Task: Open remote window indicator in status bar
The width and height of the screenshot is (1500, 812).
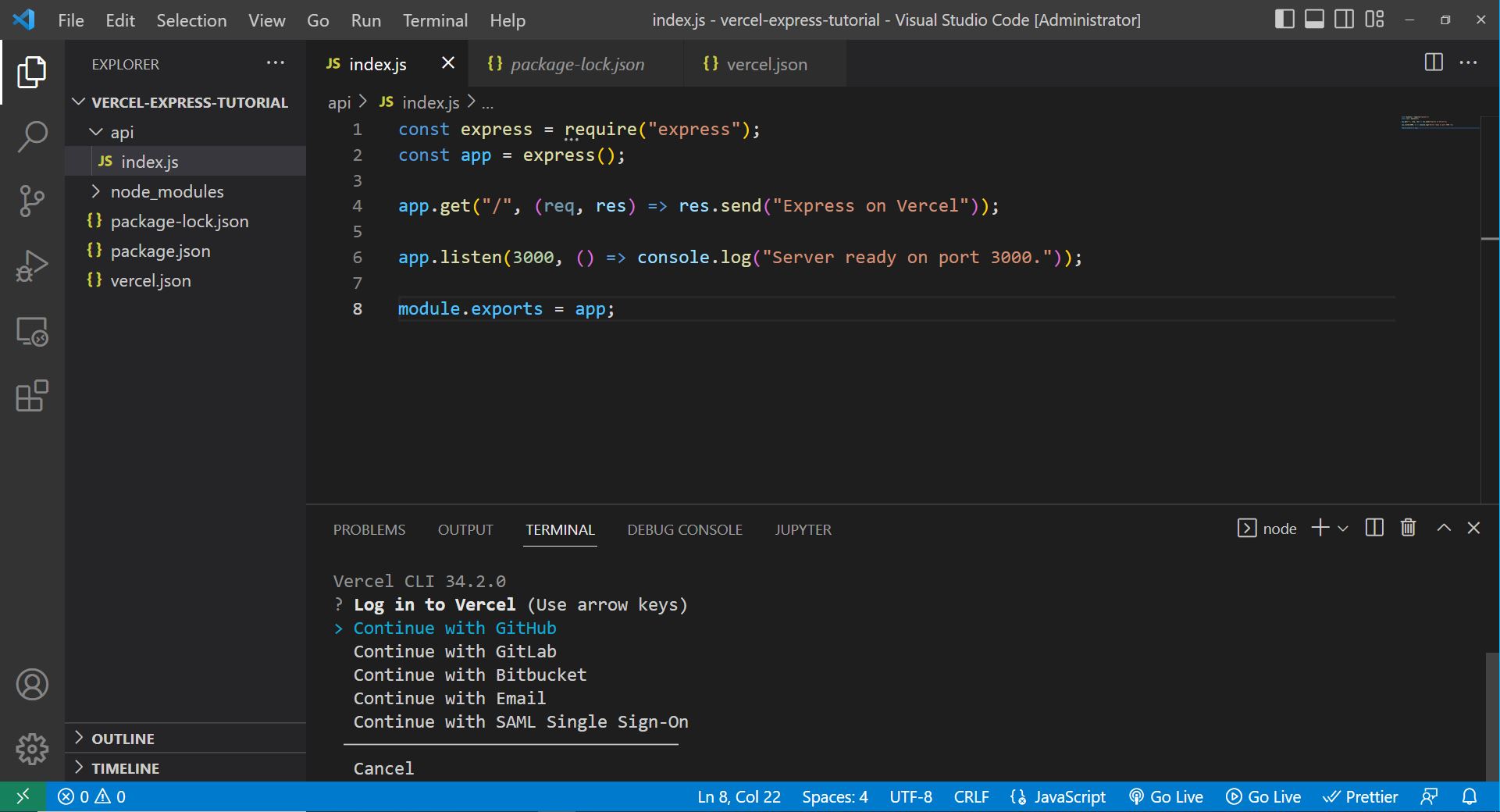Action: (23, 796)
